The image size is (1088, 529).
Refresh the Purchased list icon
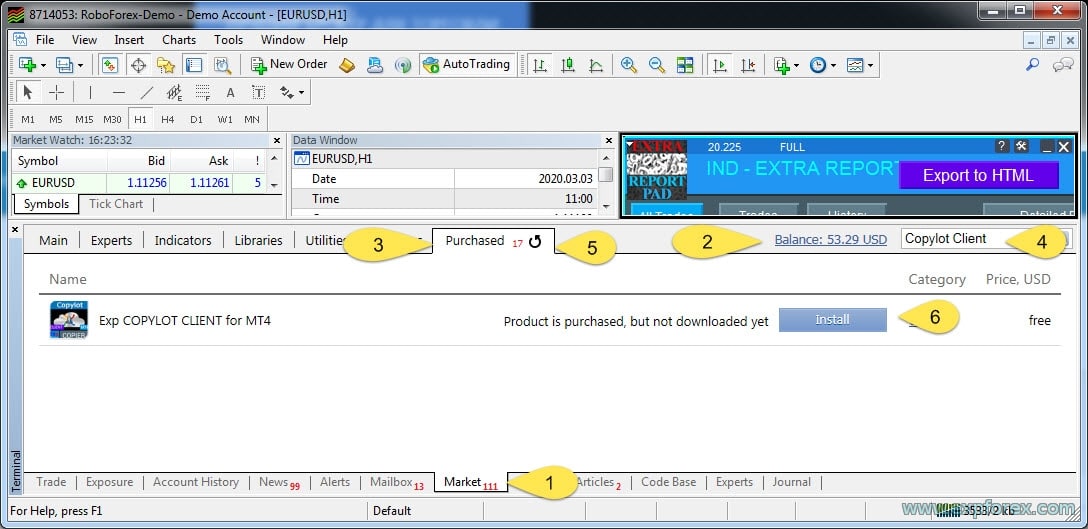pos(535,242)
